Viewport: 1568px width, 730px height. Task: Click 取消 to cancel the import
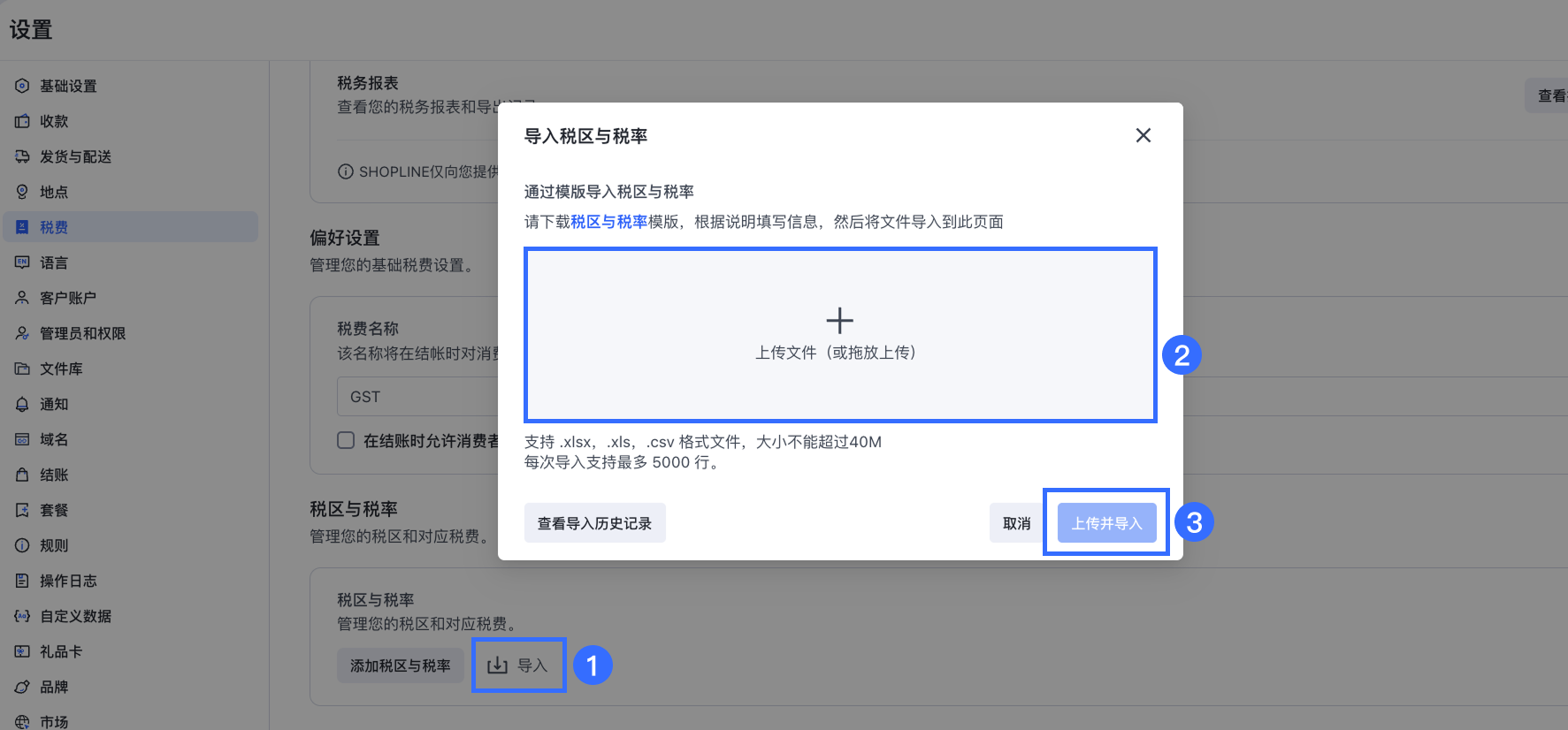[x=1017, y=523]
